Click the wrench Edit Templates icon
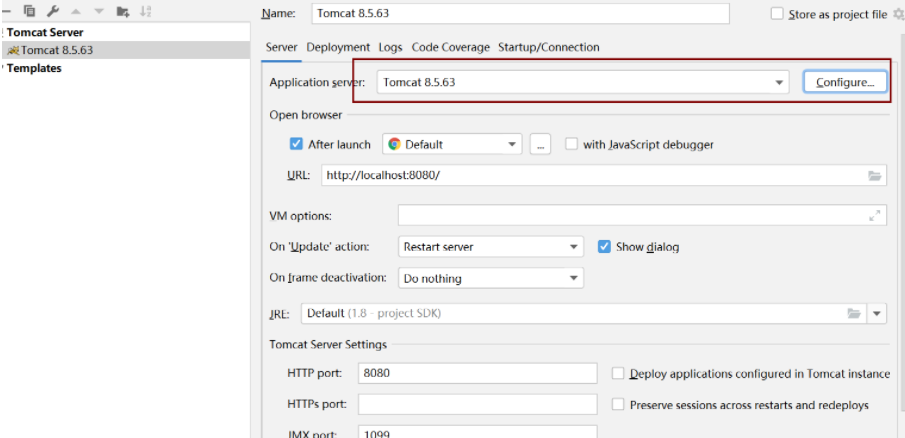Viewport: 905px width, 438px height. 50,12
